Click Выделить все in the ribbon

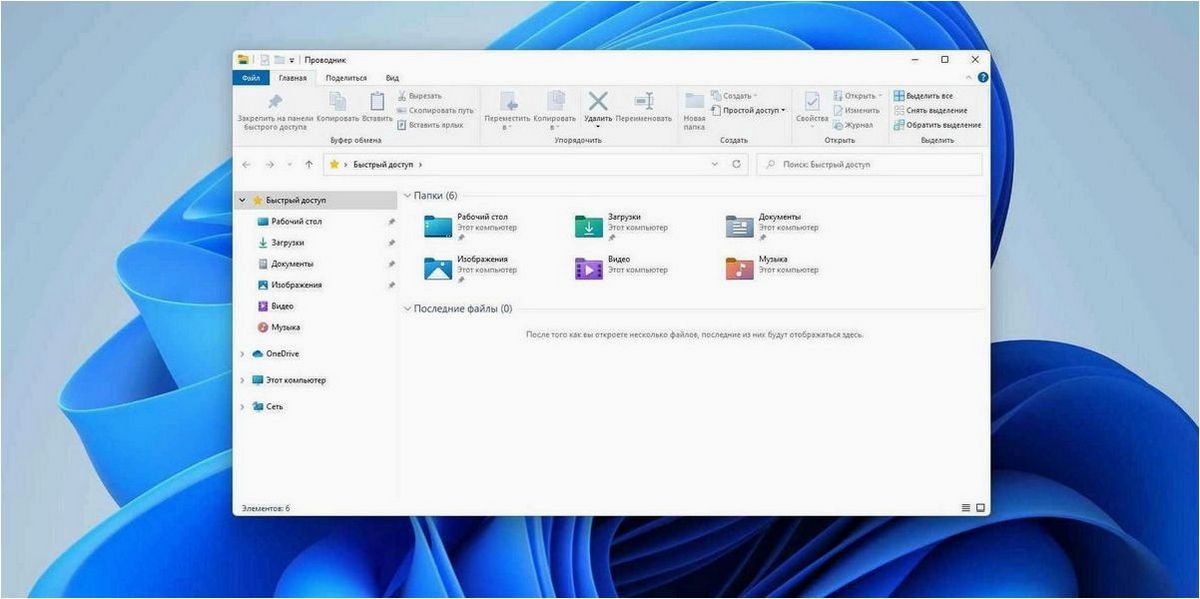[923, 96]
